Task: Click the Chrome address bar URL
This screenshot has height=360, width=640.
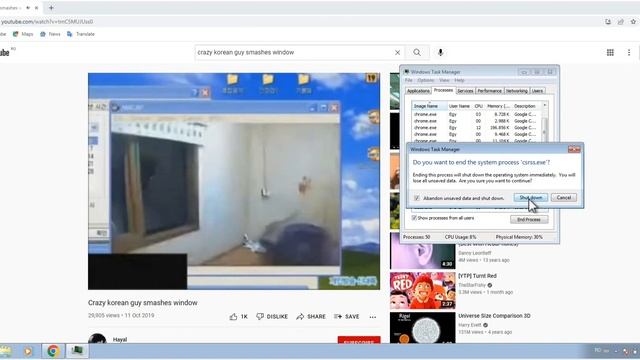Action: [47, 22]
